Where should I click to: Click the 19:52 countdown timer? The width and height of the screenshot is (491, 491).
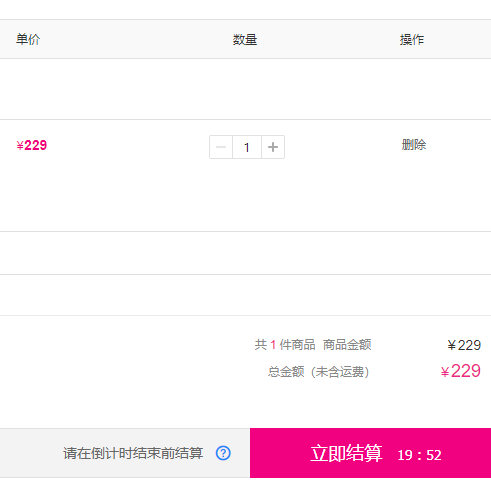[419, 455]
